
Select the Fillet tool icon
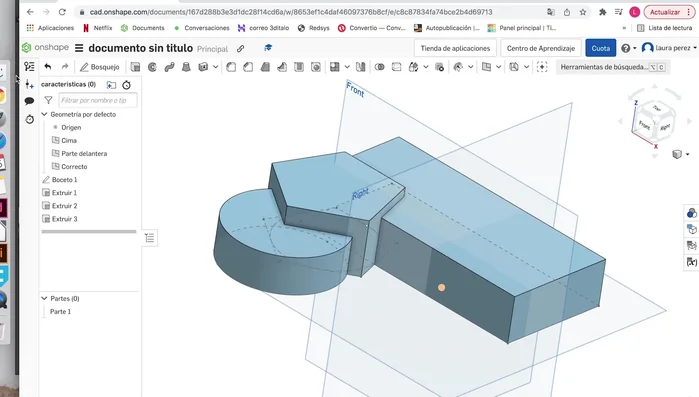231,67
